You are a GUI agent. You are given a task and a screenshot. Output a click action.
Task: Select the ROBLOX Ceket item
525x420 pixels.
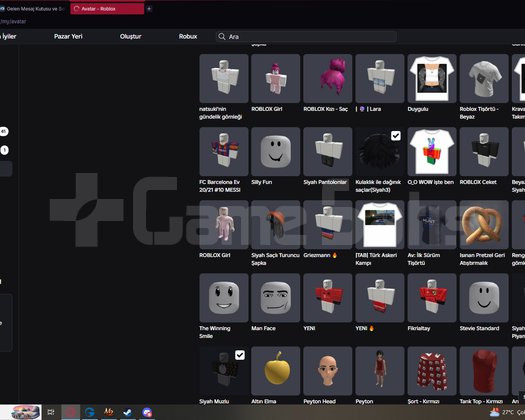pyautogui.click(x=484, y=151)
